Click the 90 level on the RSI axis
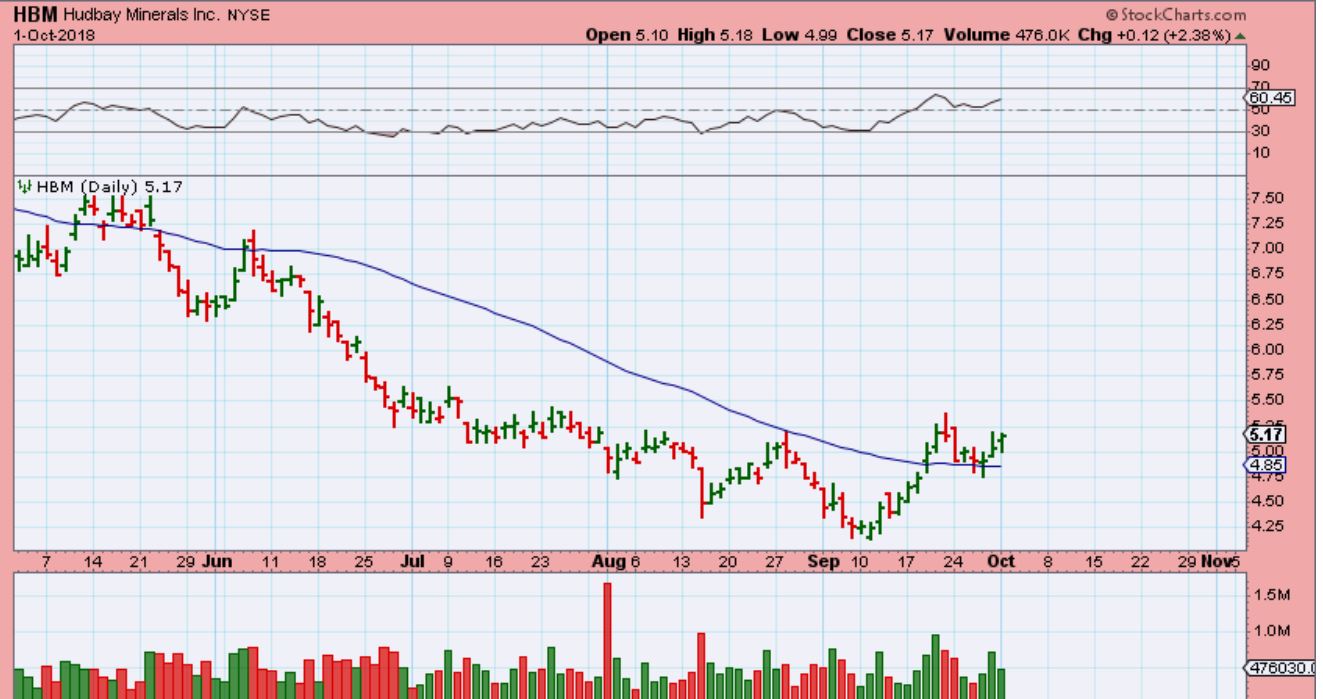The width and height of the screenshot is (1323, 699). [1260, 65]
